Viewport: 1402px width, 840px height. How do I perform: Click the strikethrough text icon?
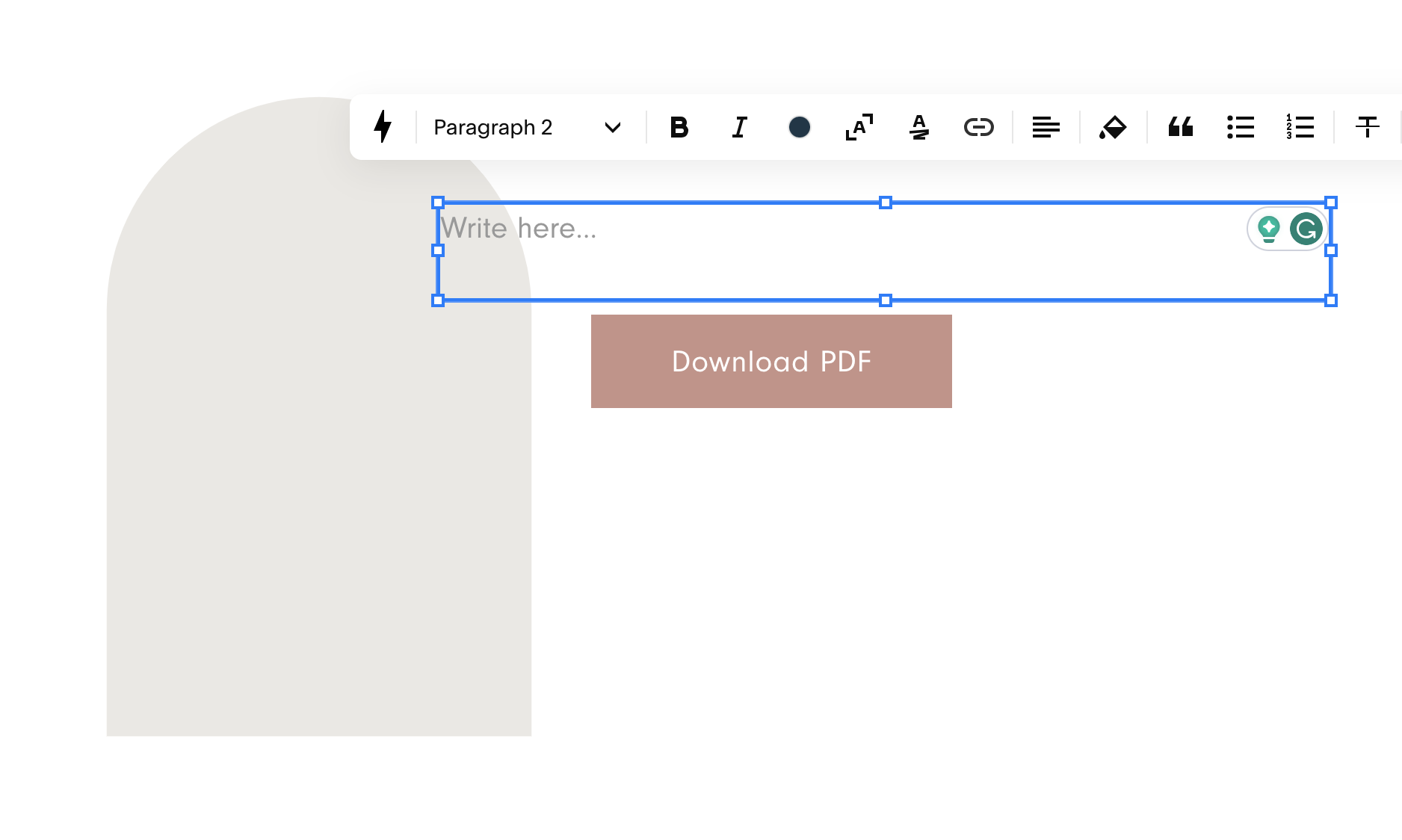point(1368,127)
